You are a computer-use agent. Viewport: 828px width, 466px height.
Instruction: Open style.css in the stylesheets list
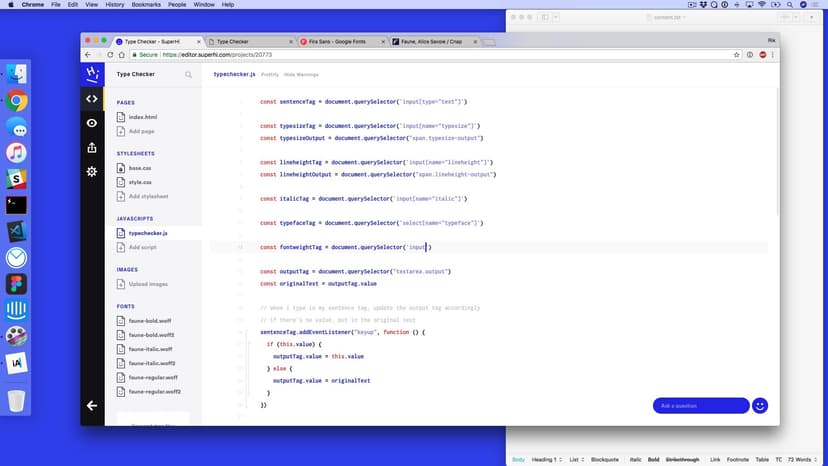tap(140, 182)
